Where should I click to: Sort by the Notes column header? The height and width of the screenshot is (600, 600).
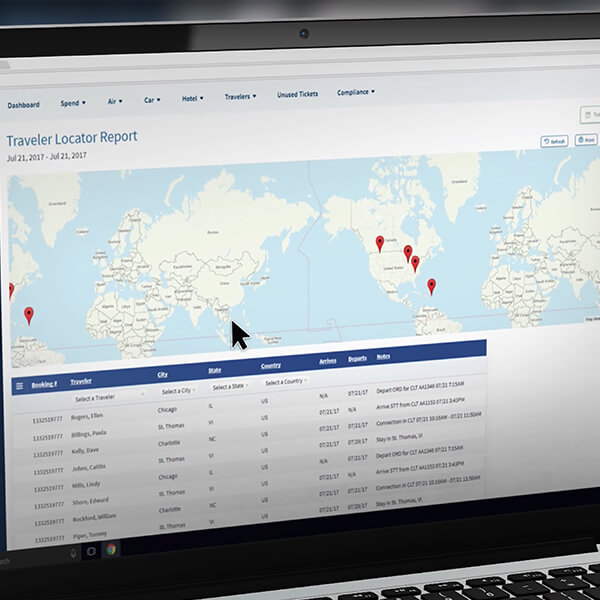point(383,356)
